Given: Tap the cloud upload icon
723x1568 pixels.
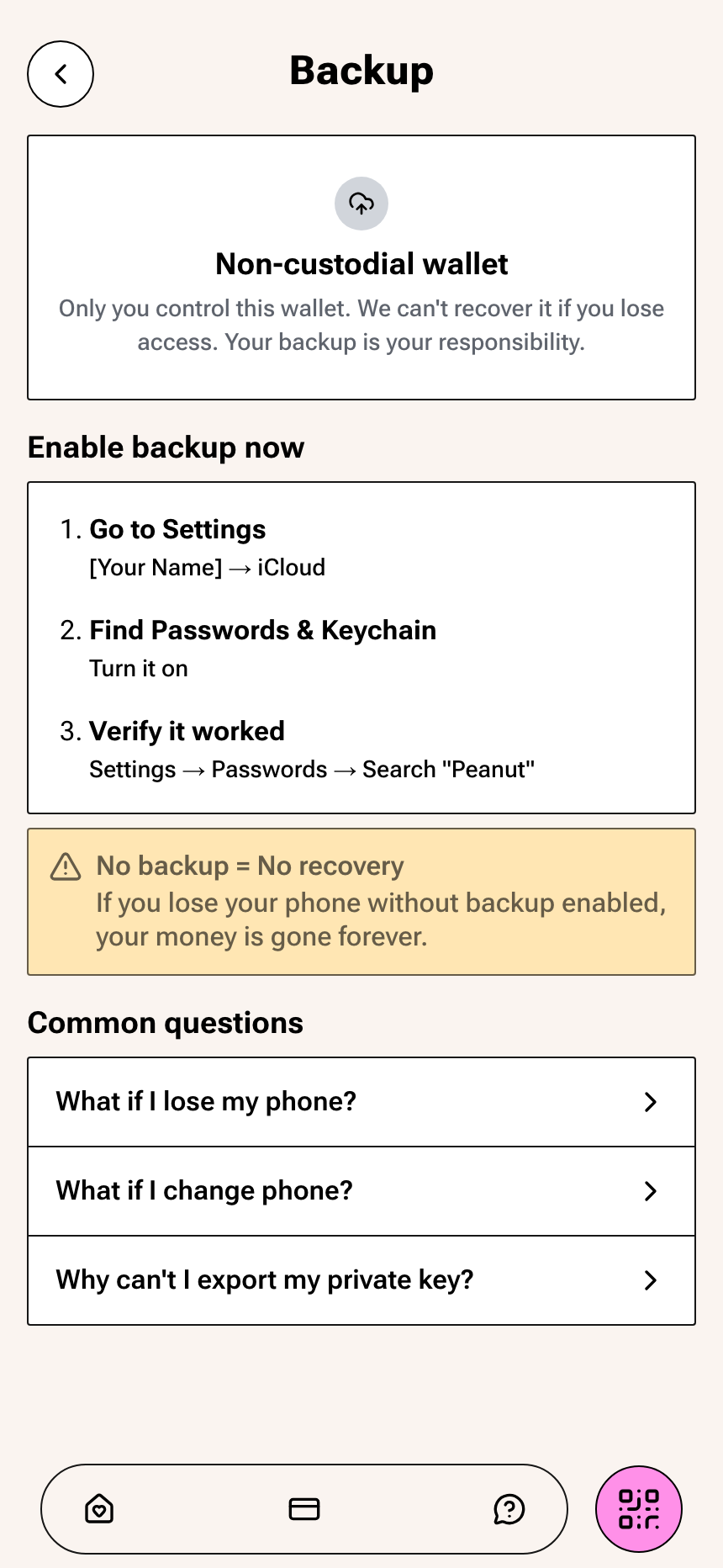Looking at the screenshot, I should (x=361, y=204).
